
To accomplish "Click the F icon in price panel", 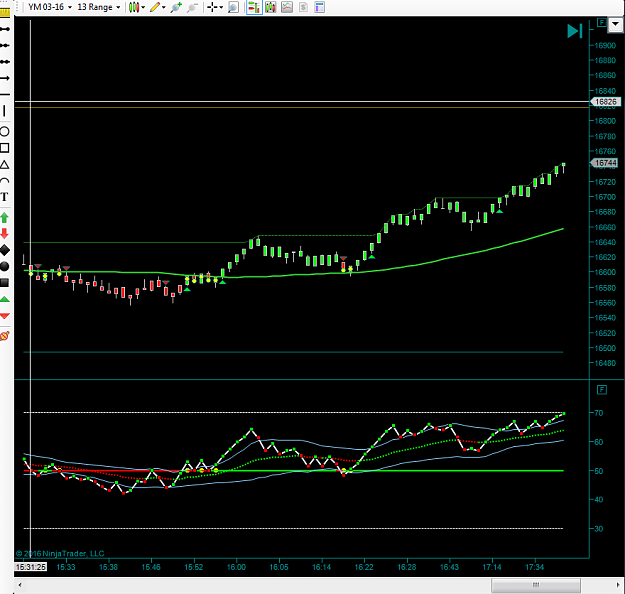I will (601, 23).
